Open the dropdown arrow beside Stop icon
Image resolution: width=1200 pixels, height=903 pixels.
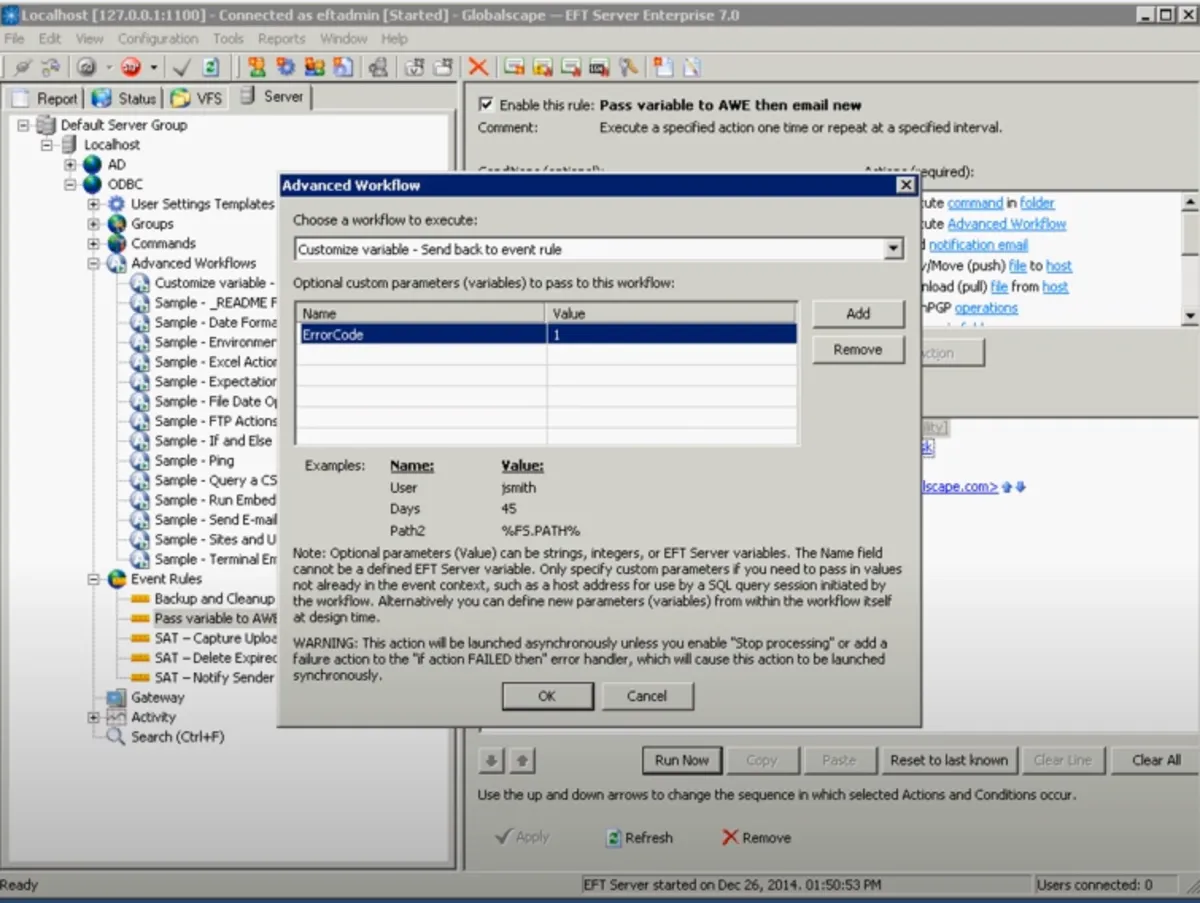(x=154, y=67)
